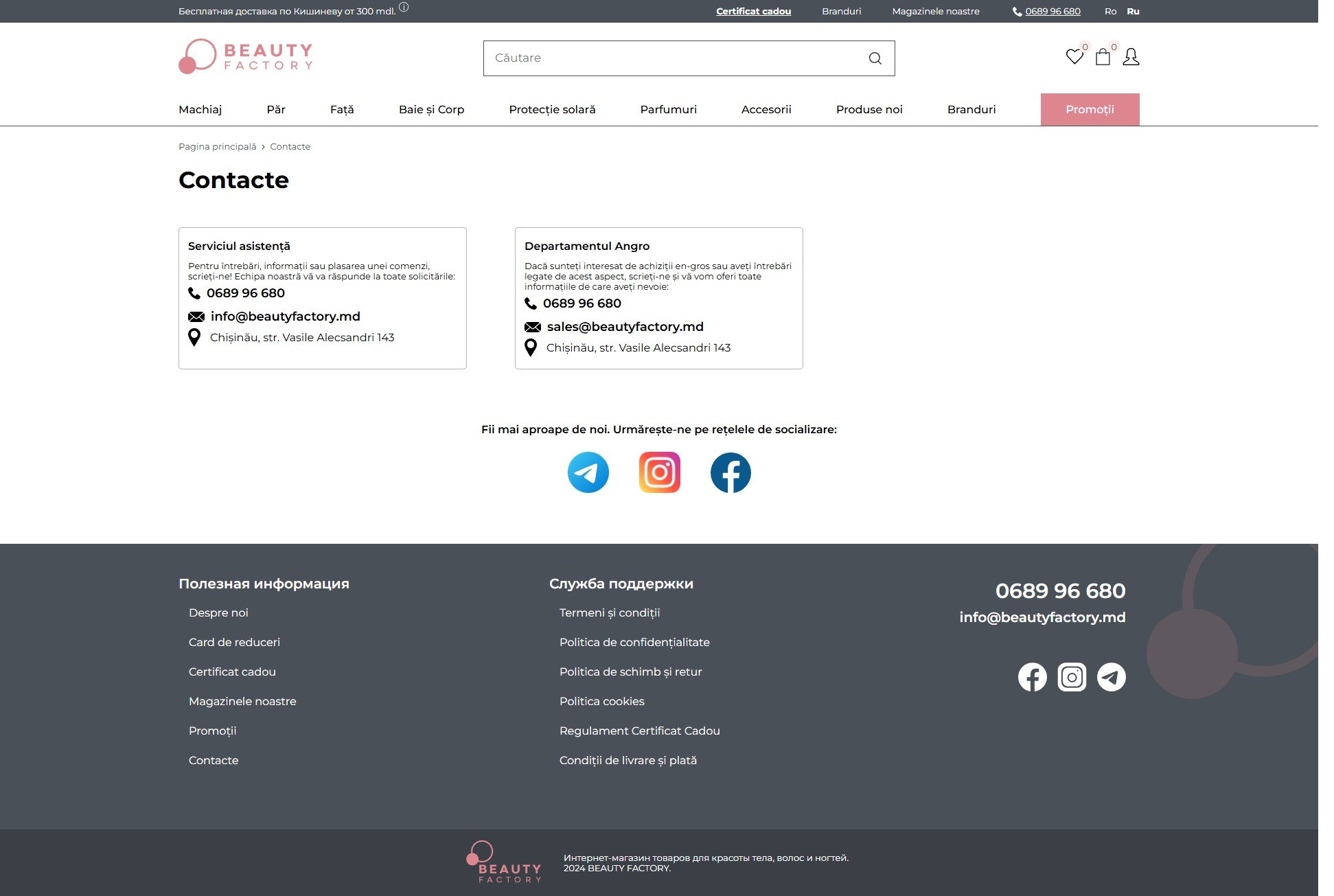Switch language to Ru

click(1133, 12)
